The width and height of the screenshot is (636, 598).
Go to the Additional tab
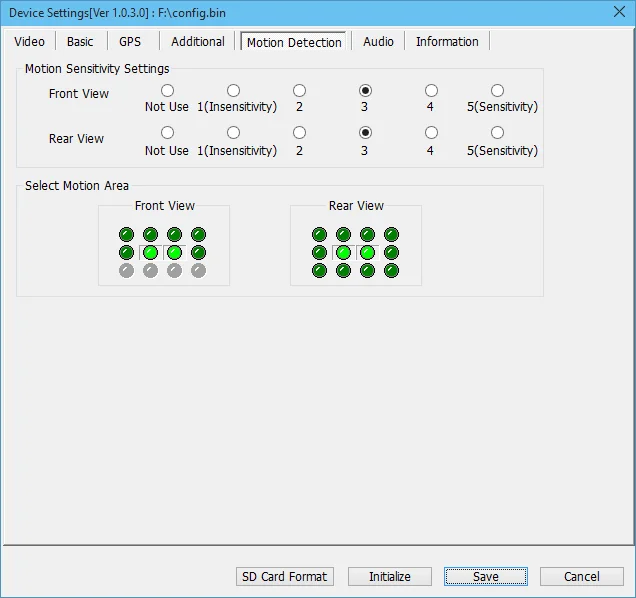coord(198,41)
